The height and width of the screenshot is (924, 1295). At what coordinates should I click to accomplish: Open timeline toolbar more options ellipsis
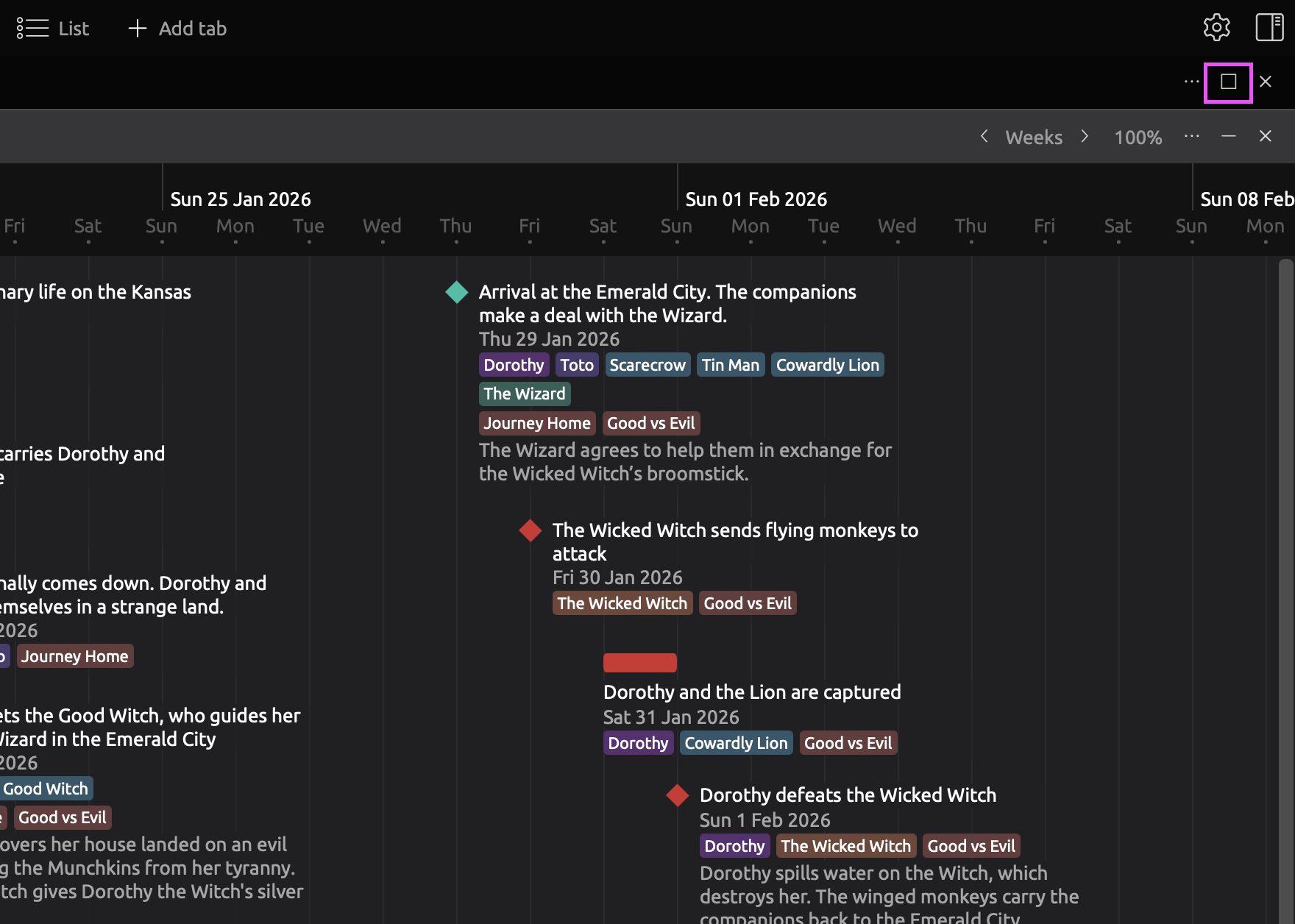click(1191, 137)
